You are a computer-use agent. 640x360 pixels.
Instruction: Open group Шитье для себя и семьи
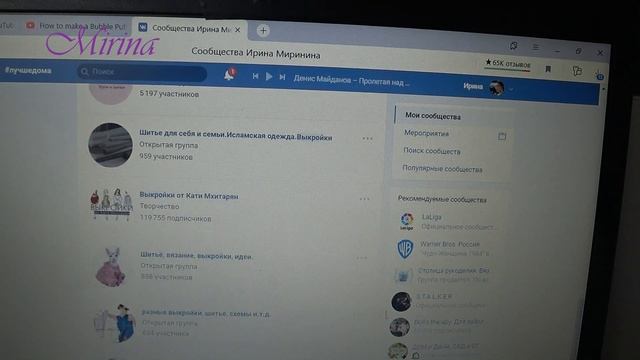pos(236,135)
